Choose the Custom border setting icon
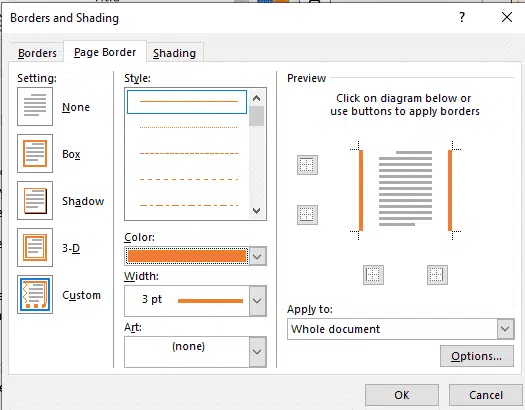 click(35, 295)
